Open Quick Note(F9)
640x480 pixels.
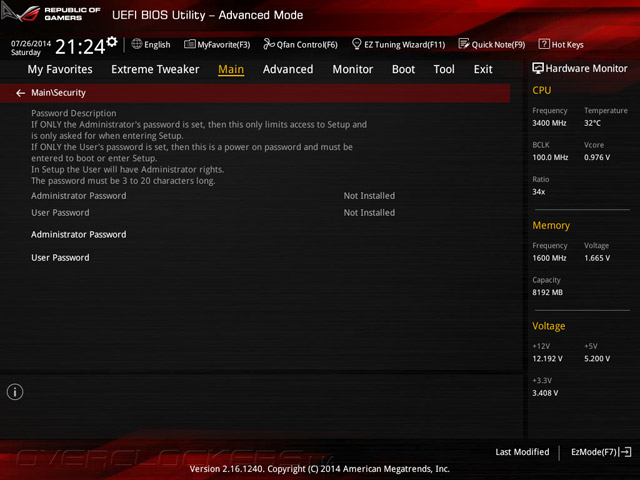498,44
